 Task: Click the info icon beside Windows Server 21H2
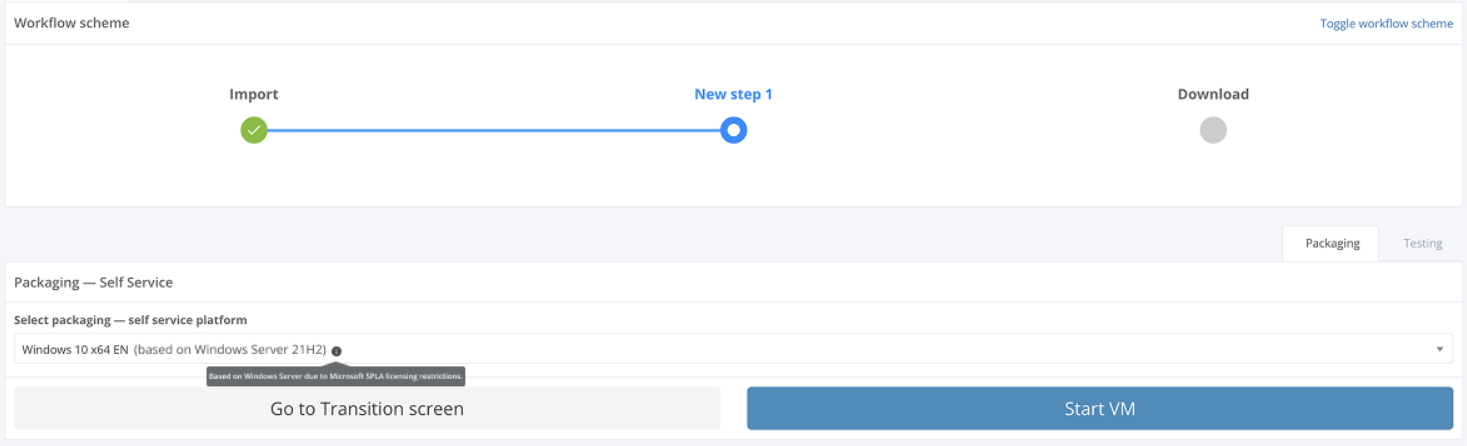pyautogui.click(x=337, y=351)
